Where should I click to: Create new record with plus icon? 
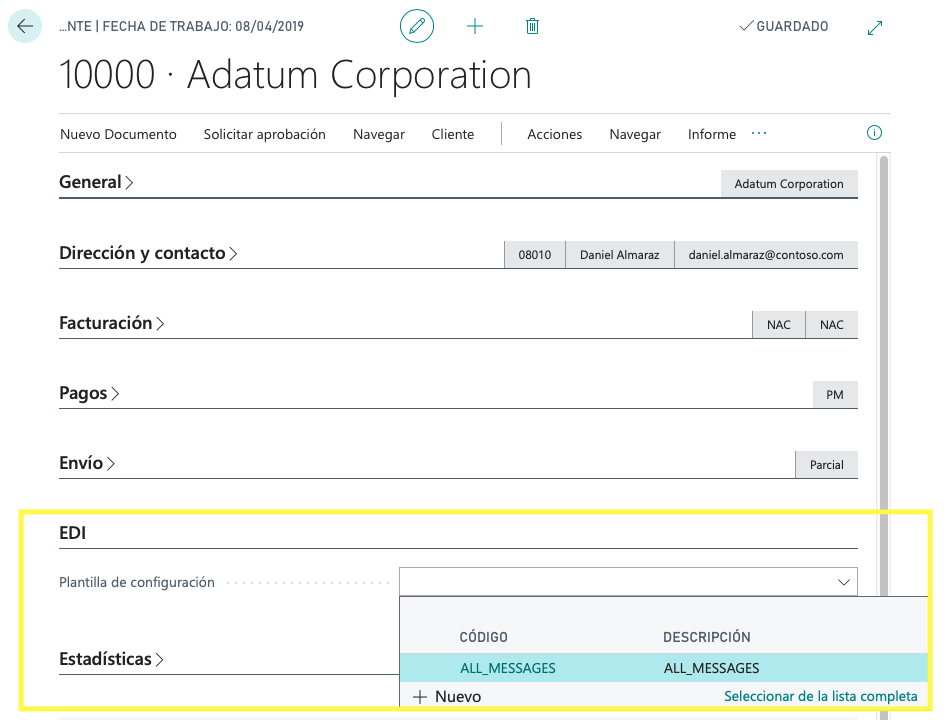[475, 26]
